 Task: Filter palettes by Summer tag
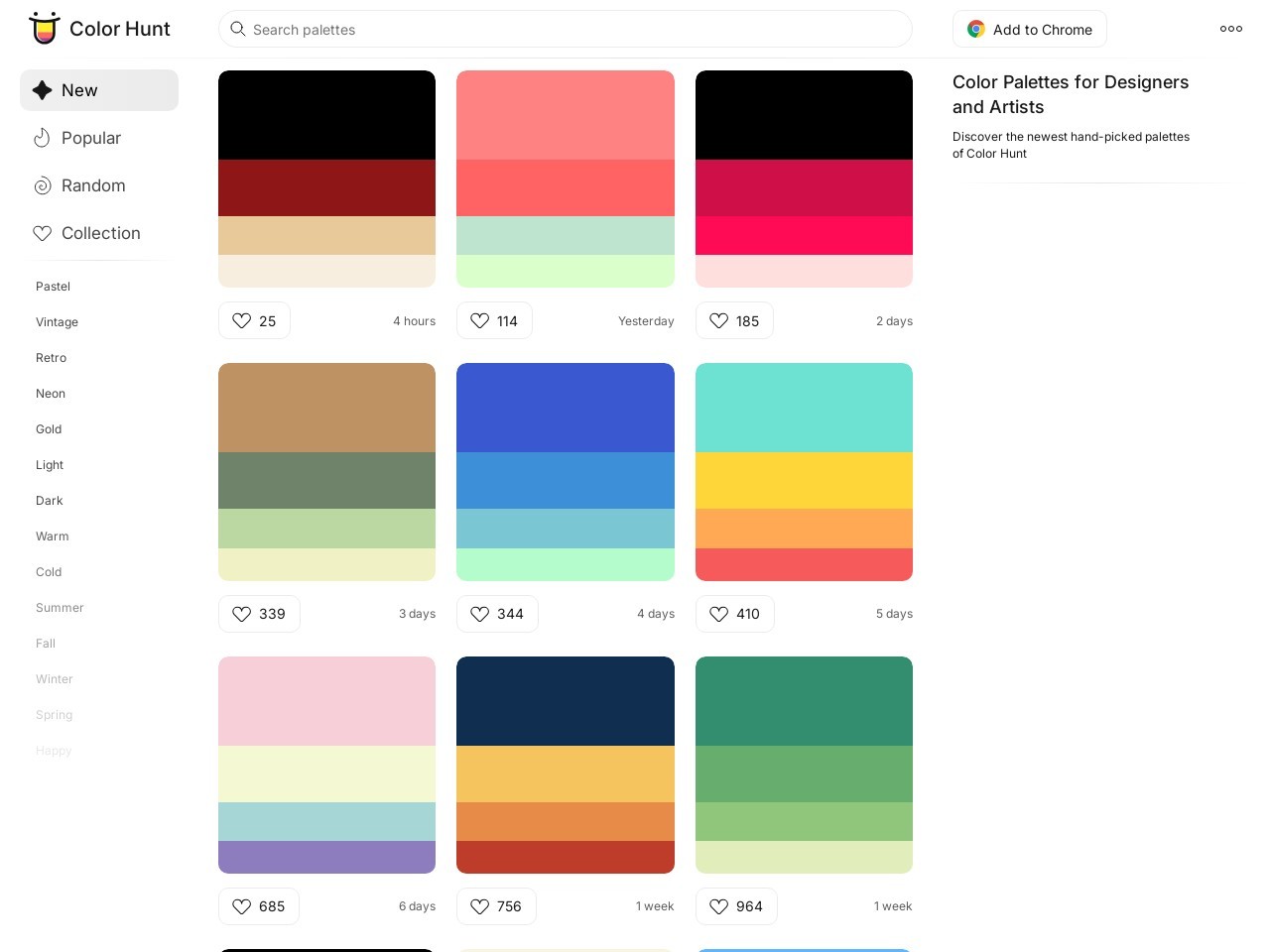click(60, 608)
